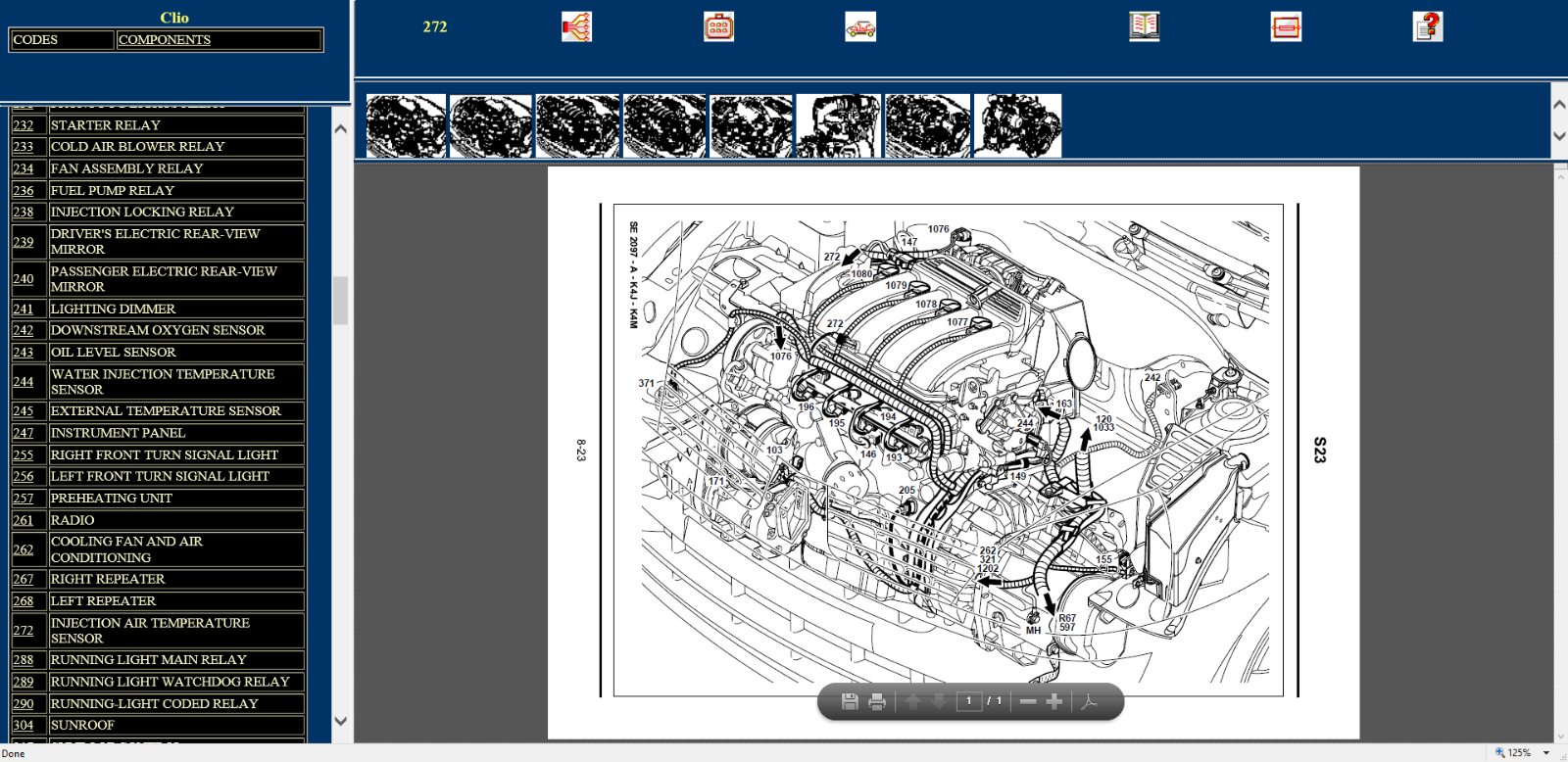1568x762 pixels.
Task: Open code 255 link
Action: [x=23, y=455]
